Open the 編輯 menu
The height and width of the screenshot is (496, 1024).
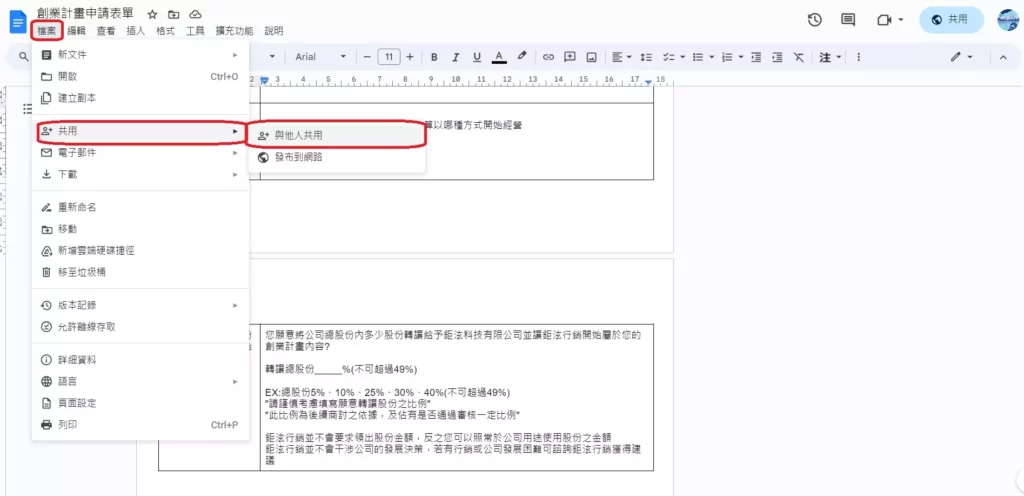(76, 31)
